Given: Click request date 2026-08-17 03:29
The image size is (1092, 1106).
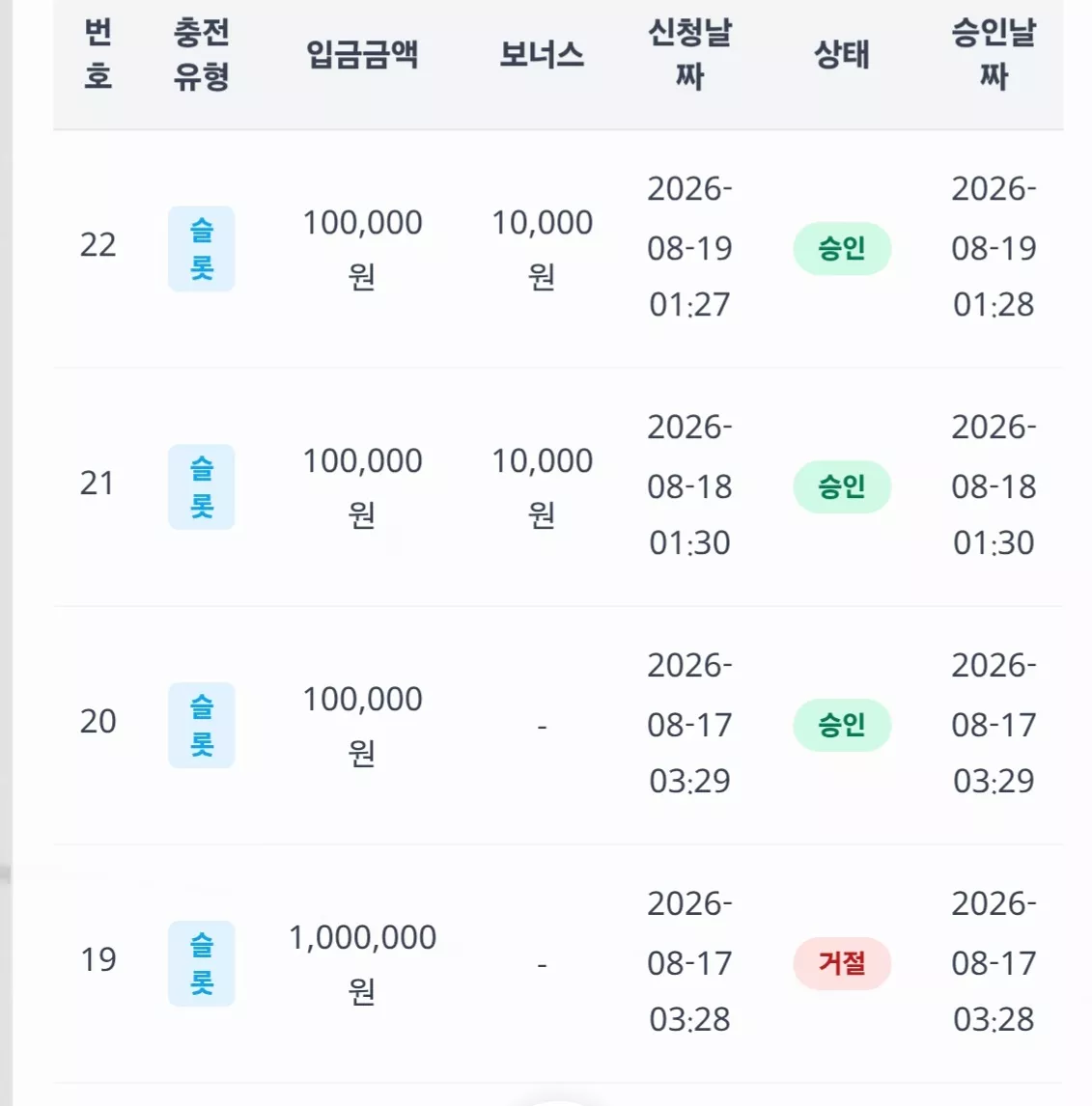Looking at the screenshot, I should point(689,723).
